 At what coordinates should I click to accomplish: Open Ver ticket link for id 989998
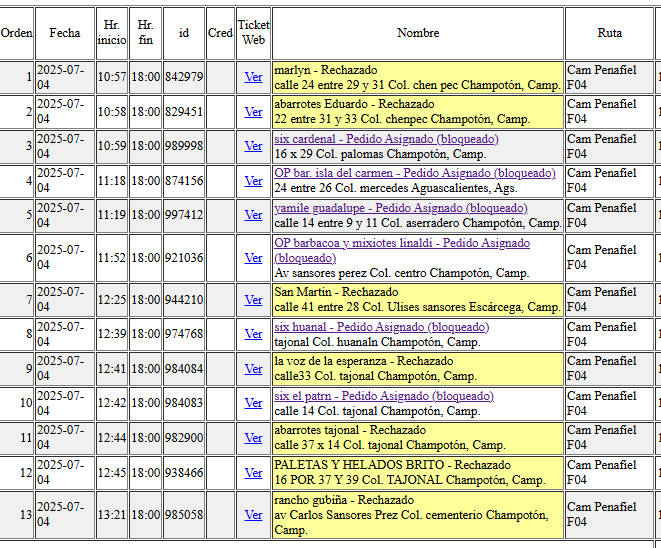point(254,145)
